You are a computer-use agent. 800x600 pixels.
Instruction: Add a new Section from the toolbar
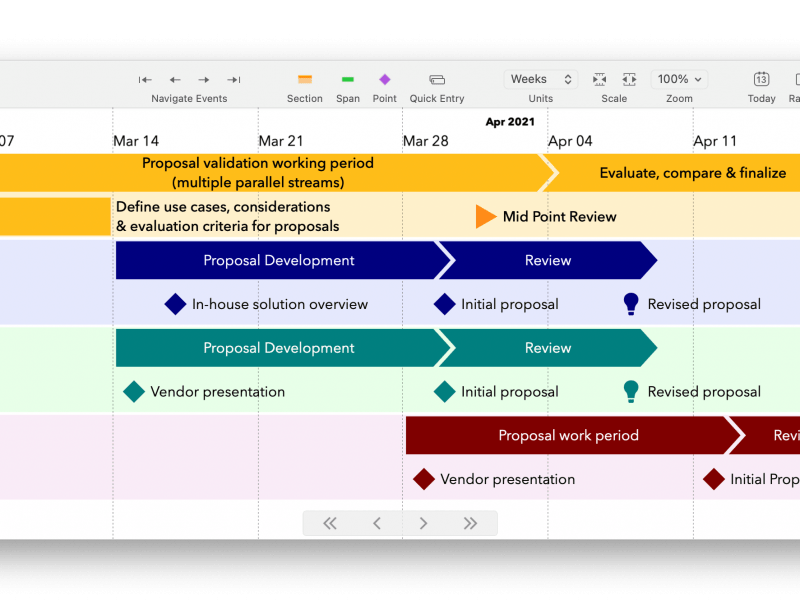[305, 80]
